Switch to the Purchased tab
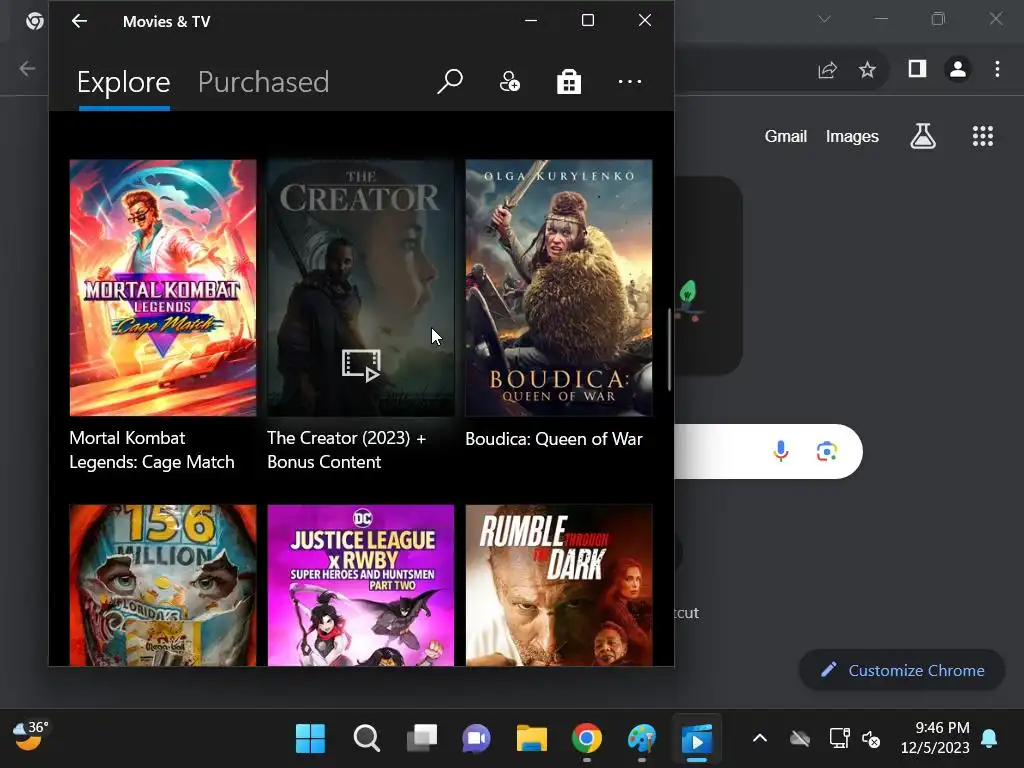 tap(263, 82)
